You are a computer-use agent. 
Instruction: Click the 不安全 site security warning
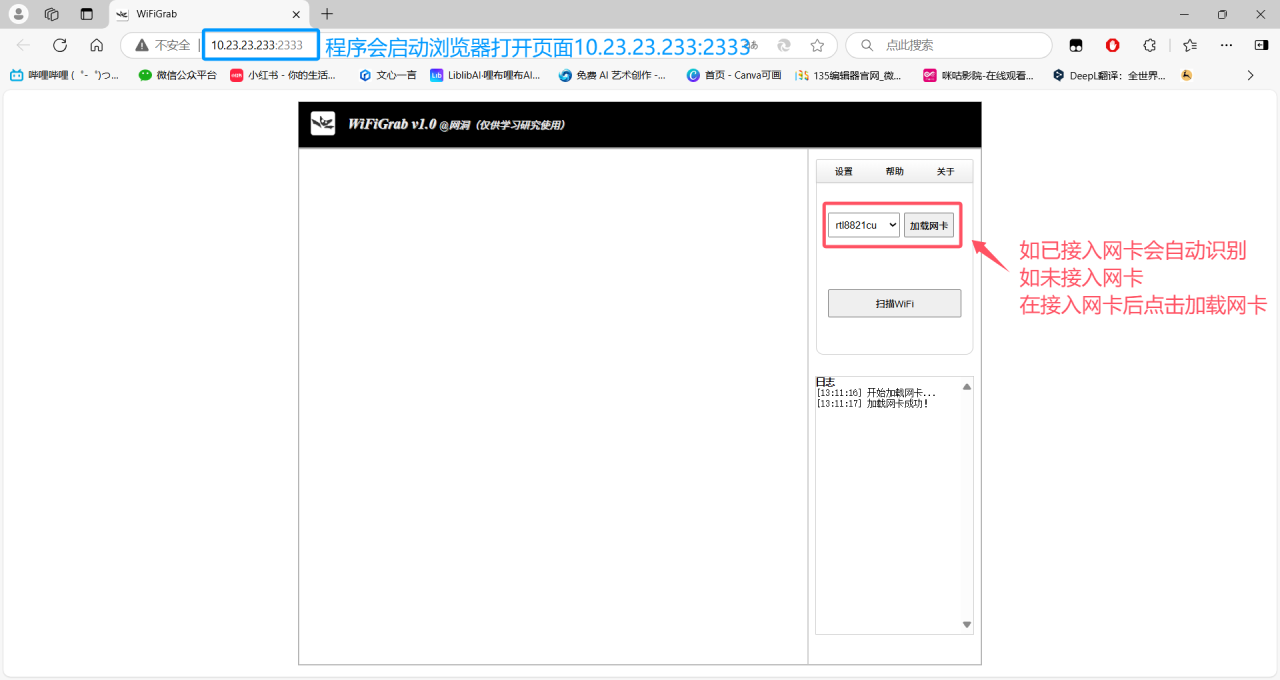point(162,45)
